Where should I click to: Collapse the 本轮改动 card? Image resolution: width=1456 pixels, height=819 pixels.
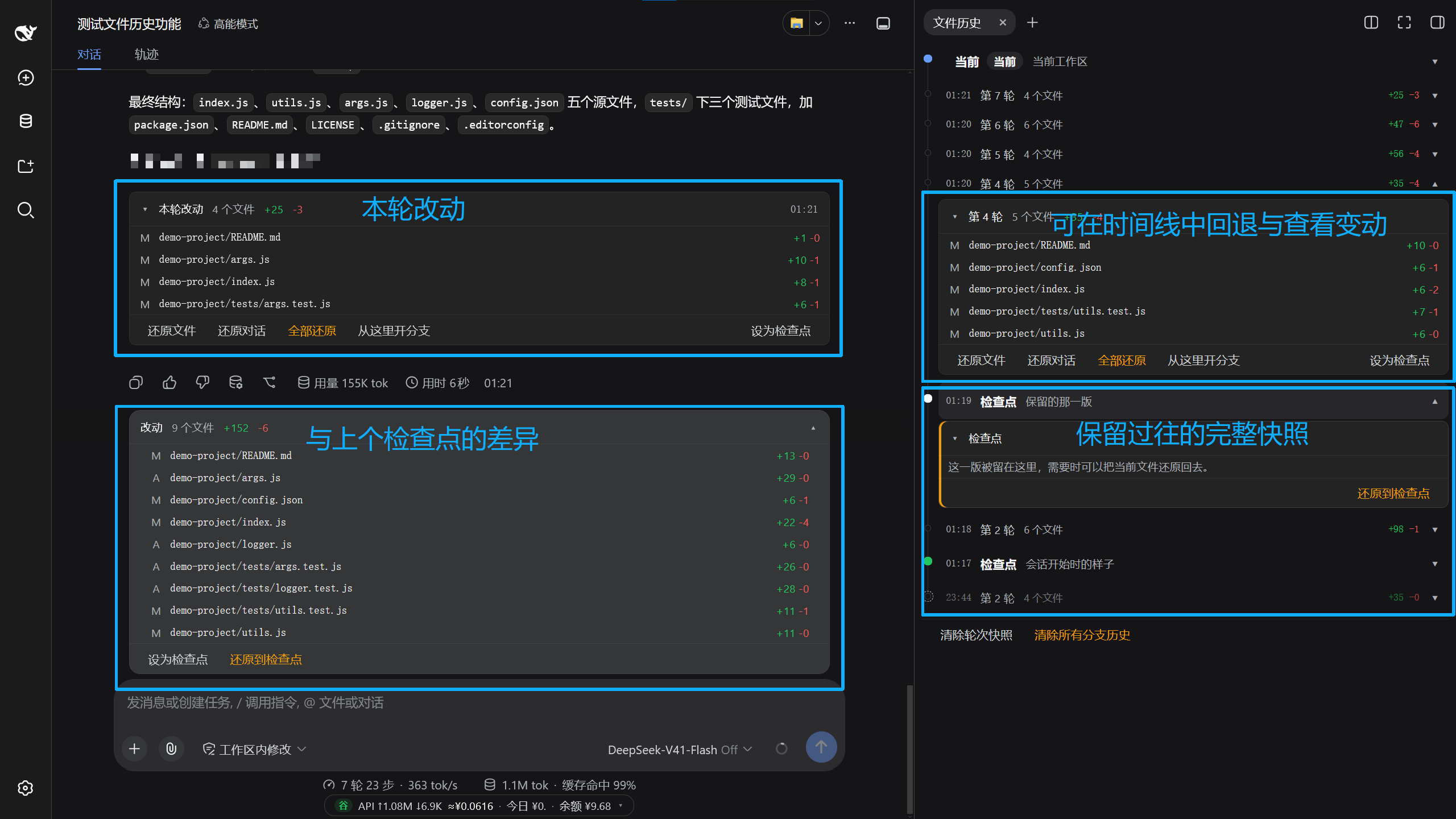point(145,209)
